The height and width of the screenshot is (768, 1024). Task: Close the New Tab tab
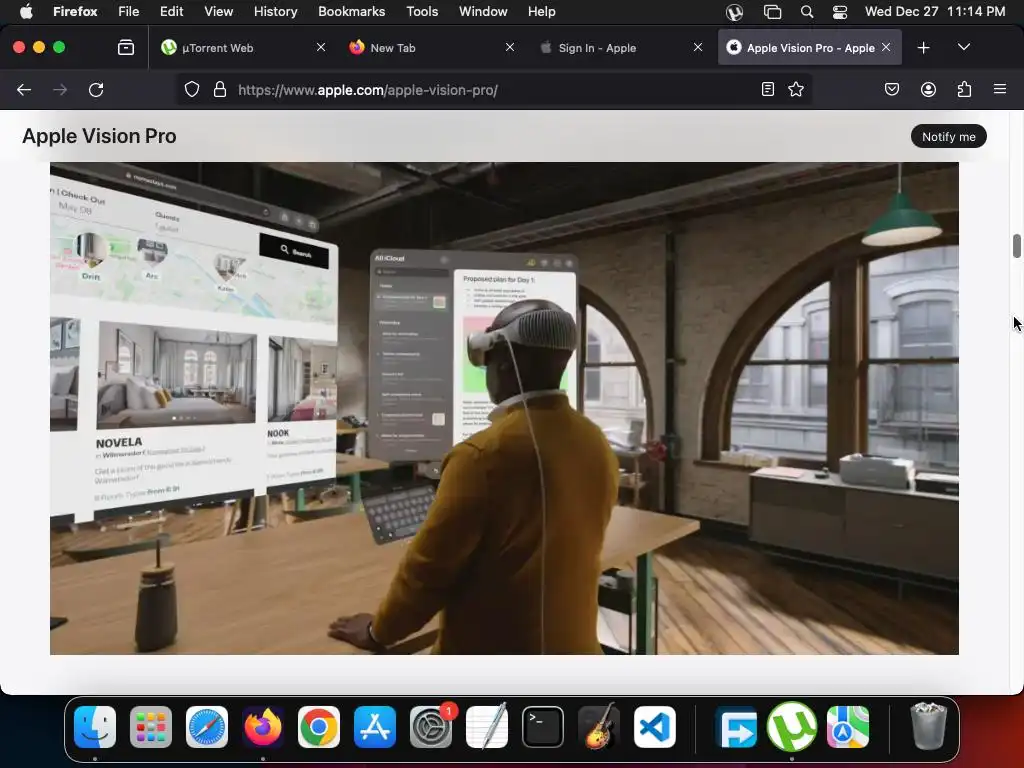[x=510, y=47]
